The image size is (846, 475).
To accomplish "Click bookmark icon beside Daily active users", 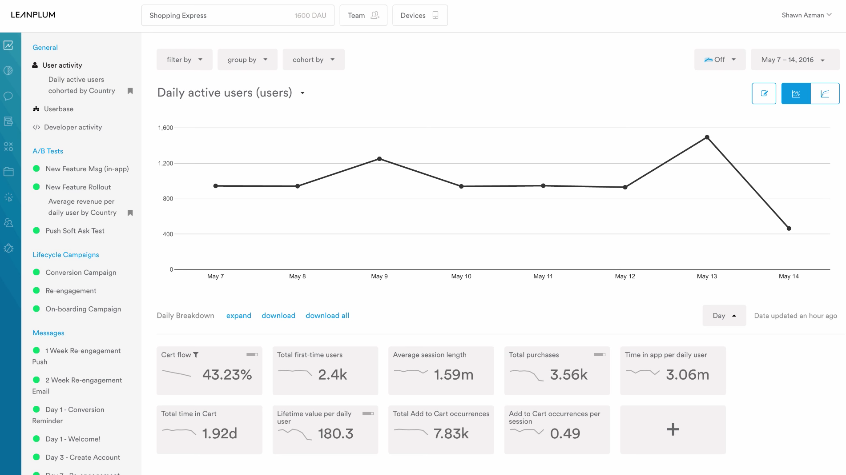I will 130,91.
